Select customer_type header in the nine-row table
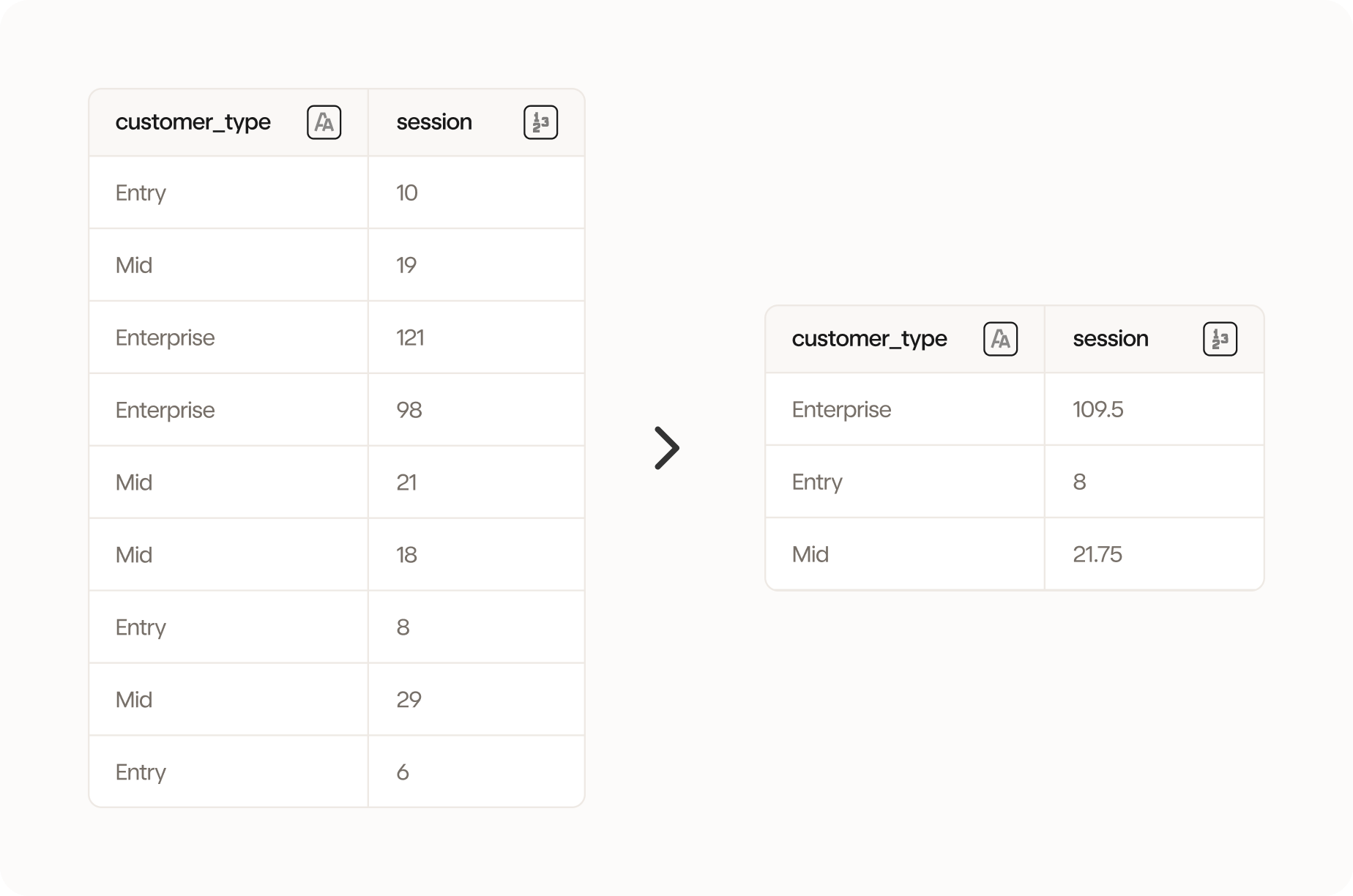This screenshot has height=896, width=1353. (193, 122)
